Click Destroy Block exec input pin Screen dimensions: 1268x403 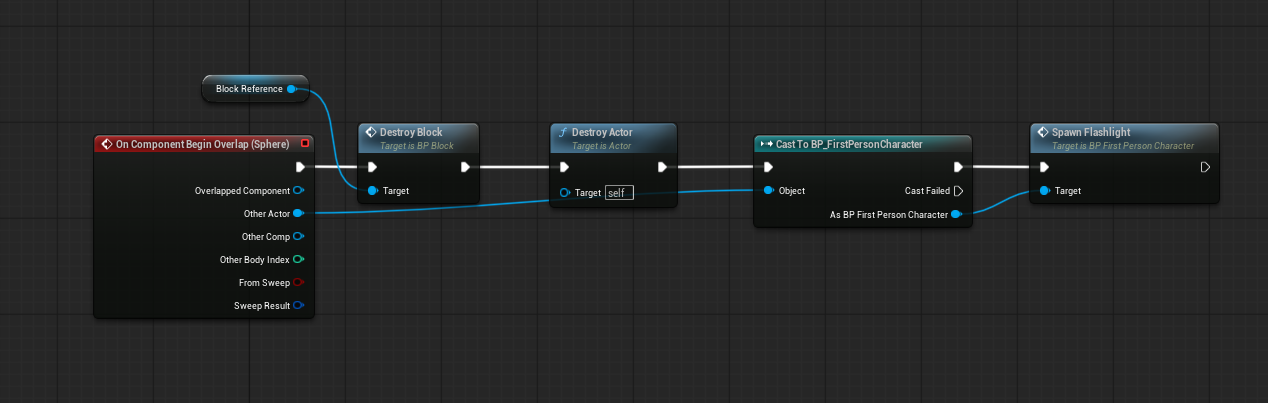click(373, 167)
